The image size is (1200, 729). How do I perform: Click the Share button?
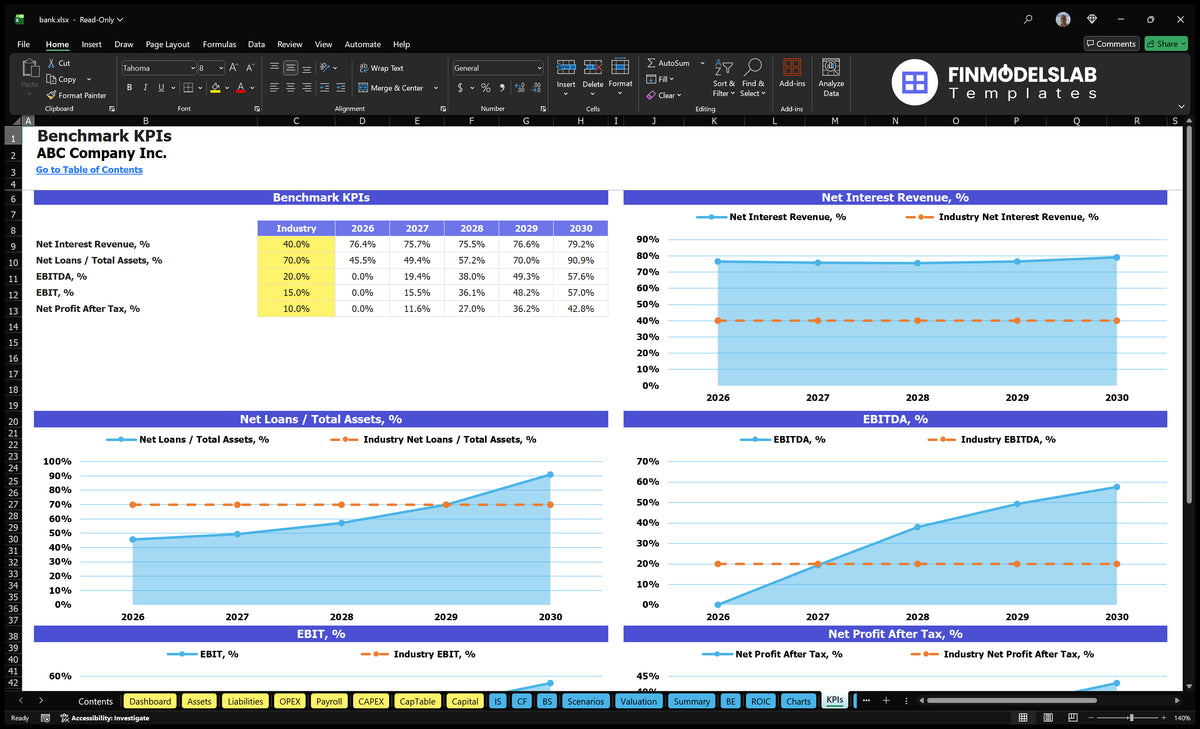pyautogui.click(x=1165, y=44)
